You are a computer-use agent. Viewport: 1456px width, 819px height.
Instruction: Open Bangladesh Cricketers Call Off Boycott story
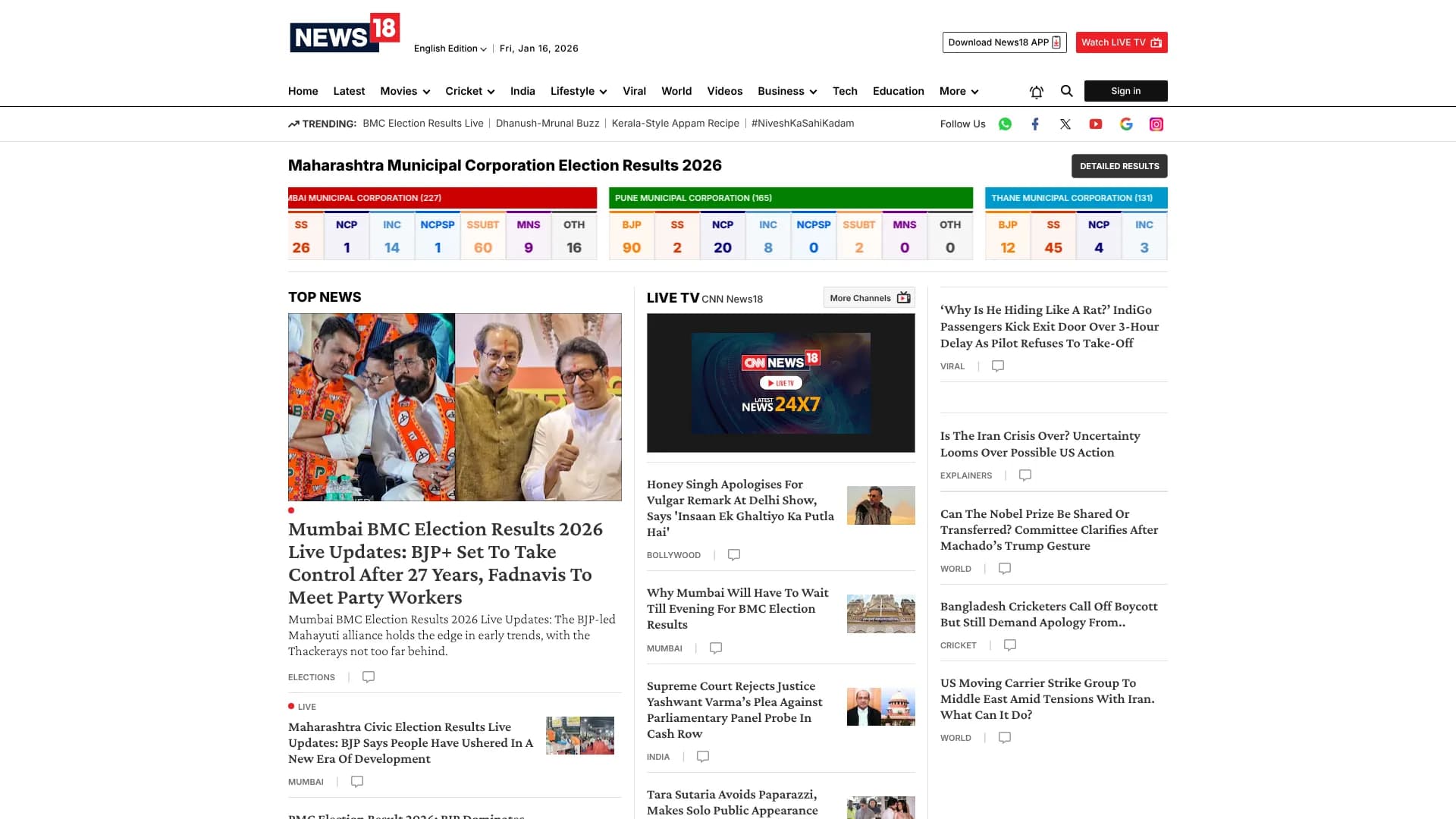click(x=1049, y=614)
